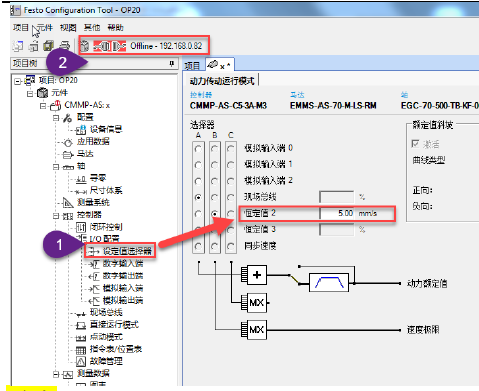Click the 恒定值 2 value field showing 5.00
Viewport: 479px width, 391px height.
pos(337,213)
